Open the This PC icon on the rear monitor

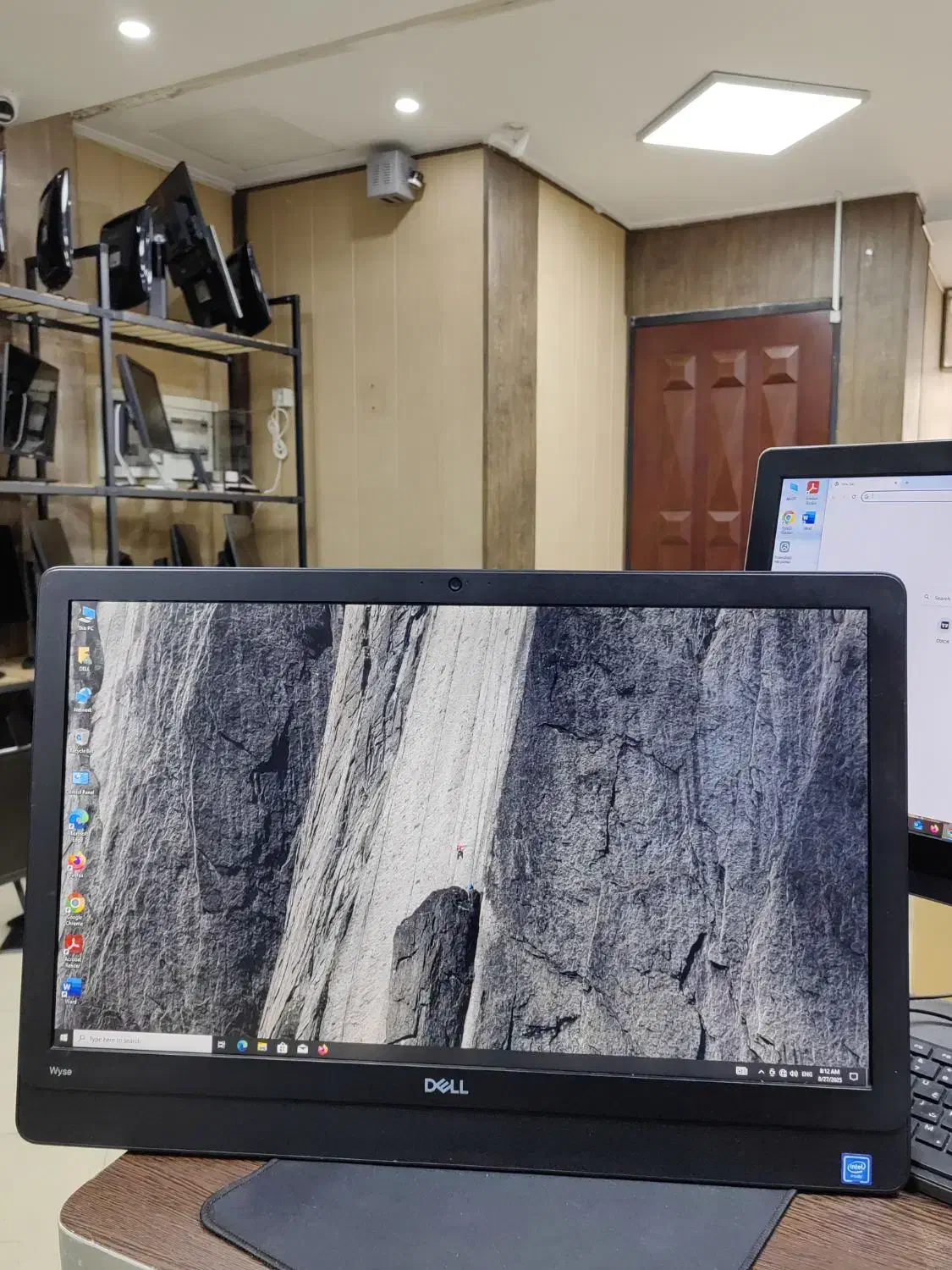[792, 492]
